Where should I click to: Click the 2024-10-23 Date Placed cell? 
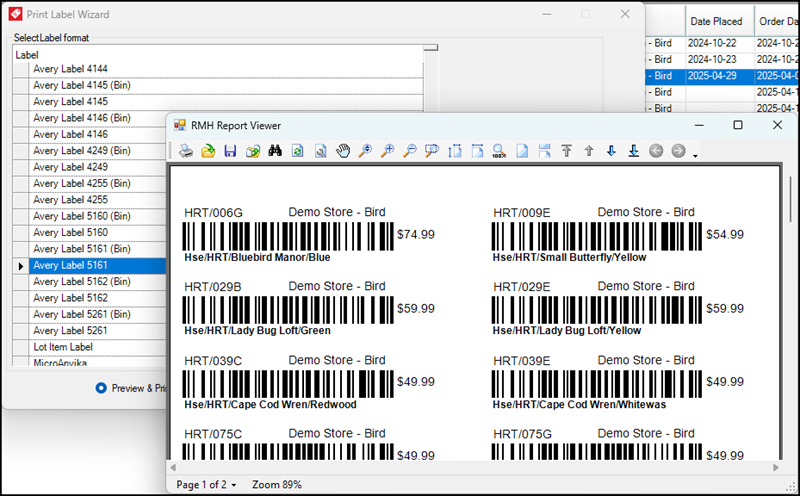tap(719, 59)
